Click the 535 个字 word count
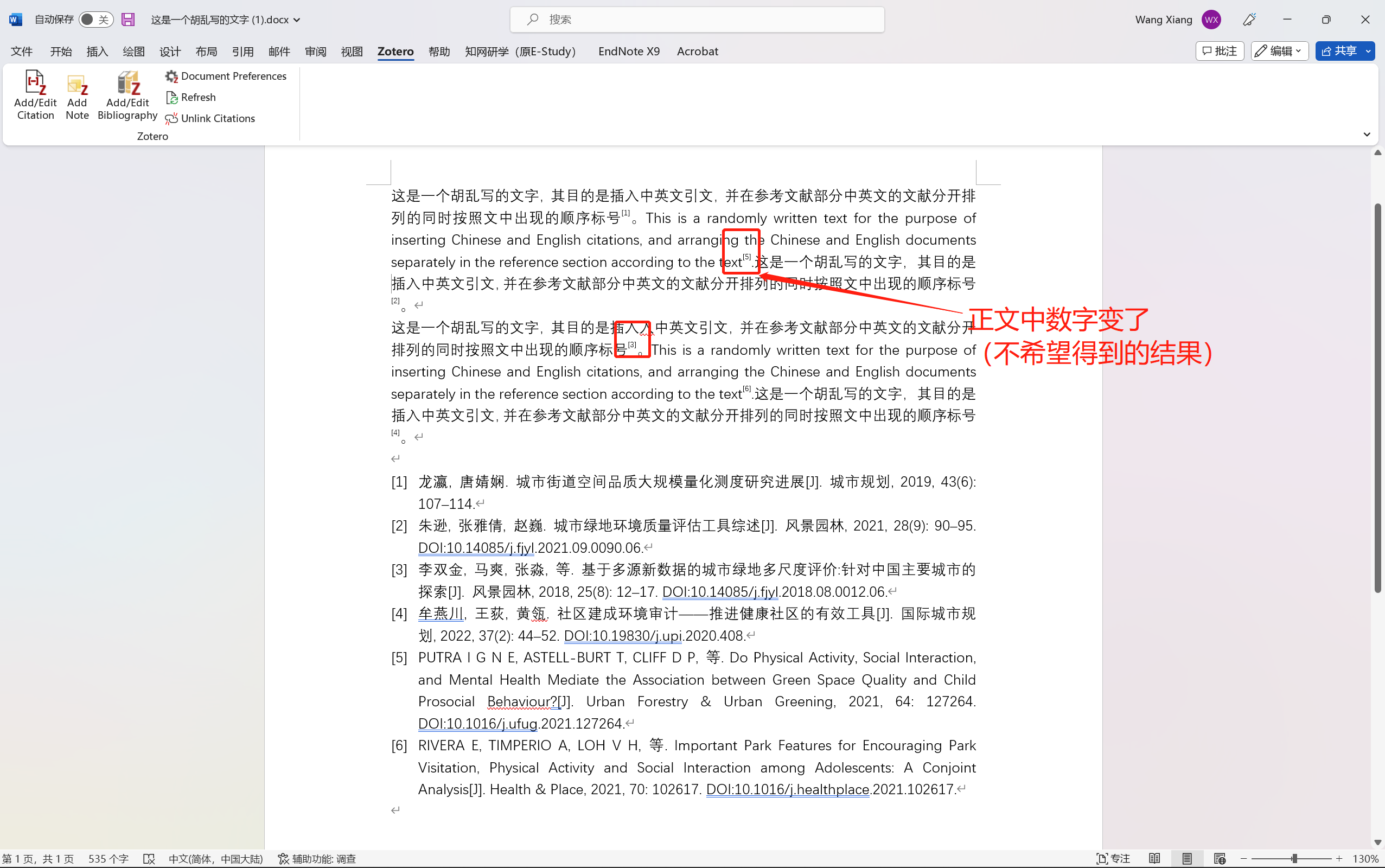 pyautogui.click(x=108, y=859)
